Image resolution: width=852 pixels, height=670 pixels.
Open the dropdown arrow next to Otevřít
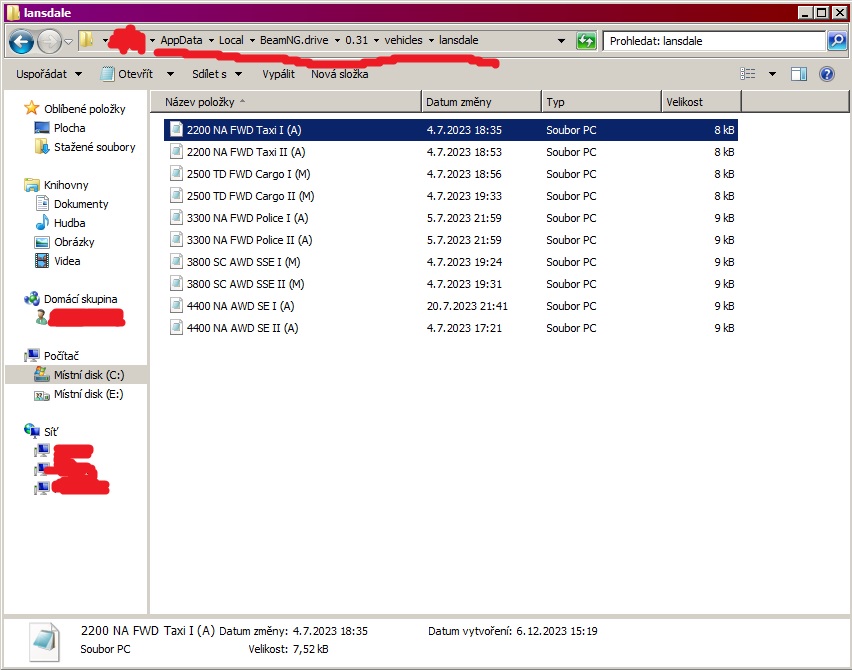pyautogui.click(x=170, y=74)
